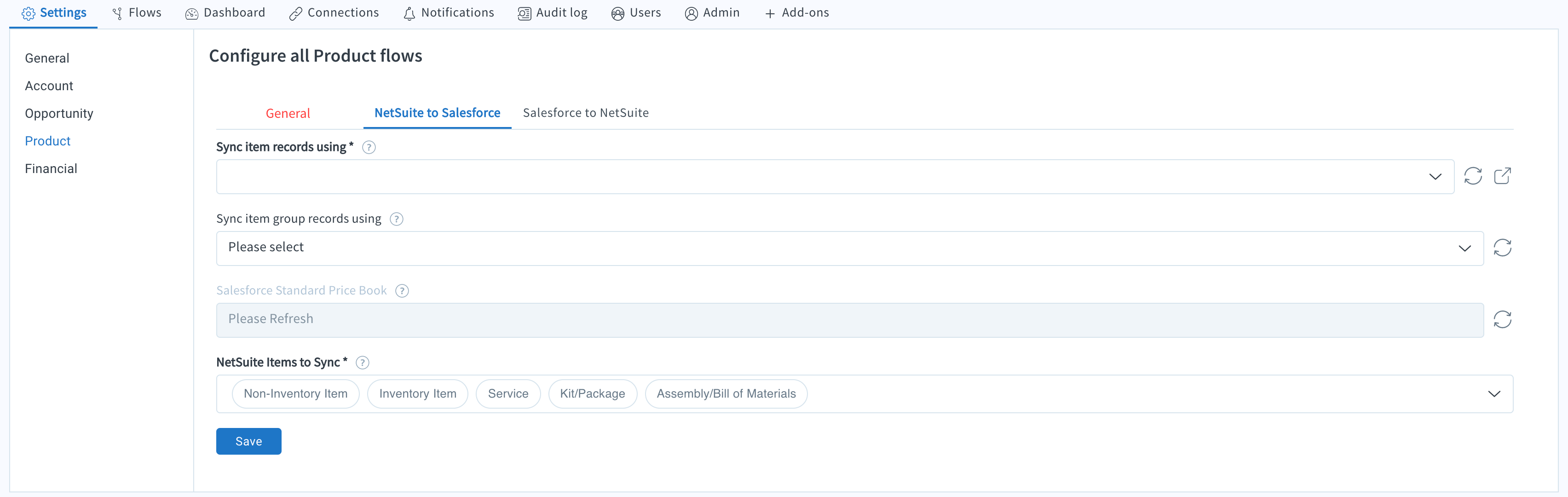This screenshot has width=1568, height=497.
Task: Expand NetSuite Items to Sync dropdown arrow
Action: coord(1494,394)
